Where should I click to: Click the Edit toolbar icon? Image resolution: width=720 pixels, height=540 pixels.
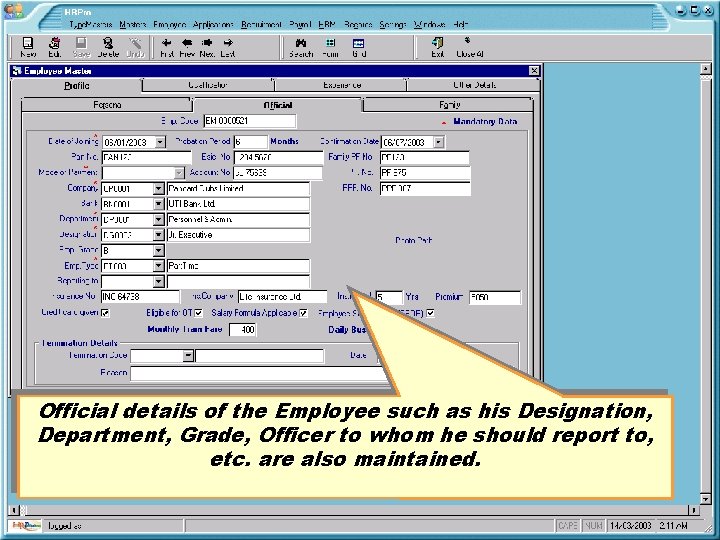54,43
